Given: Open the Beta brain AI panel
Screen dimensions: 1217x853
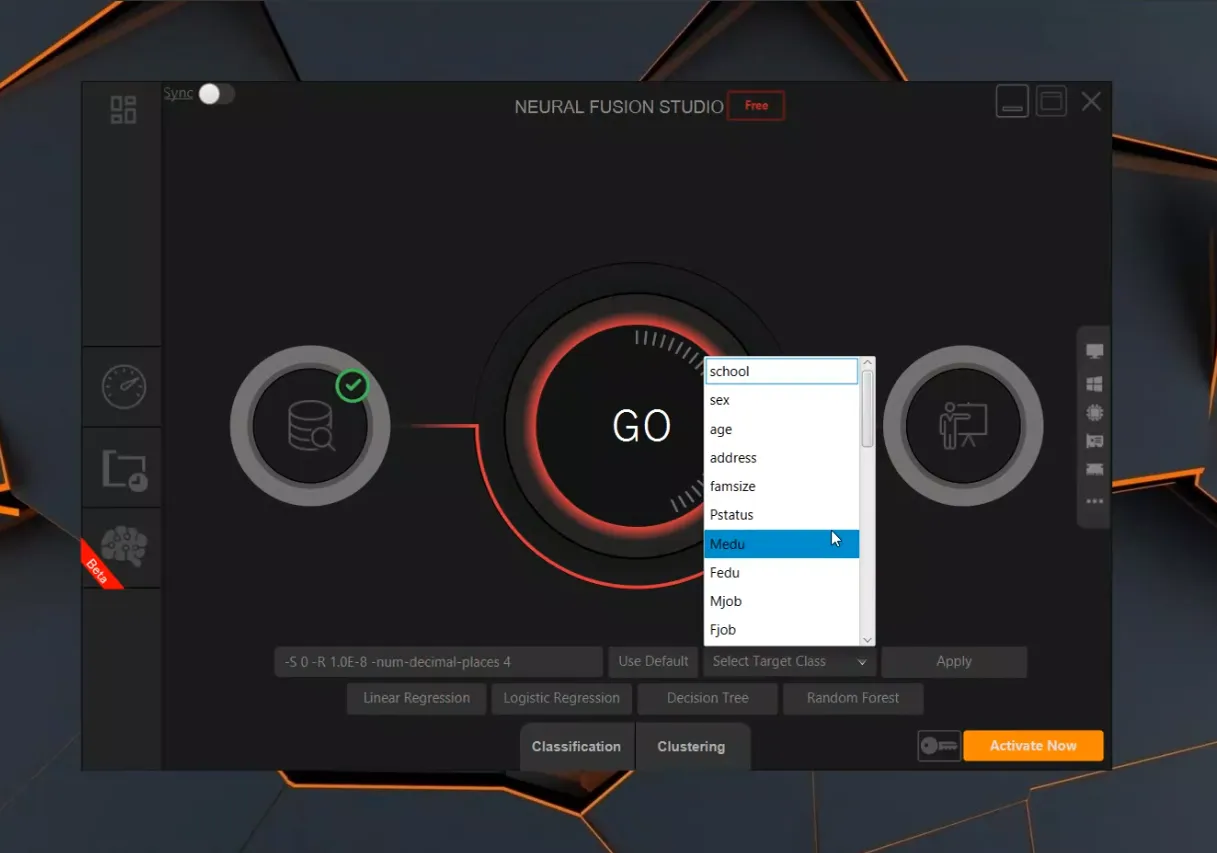Looking at the screenshot, I should 124,546.
